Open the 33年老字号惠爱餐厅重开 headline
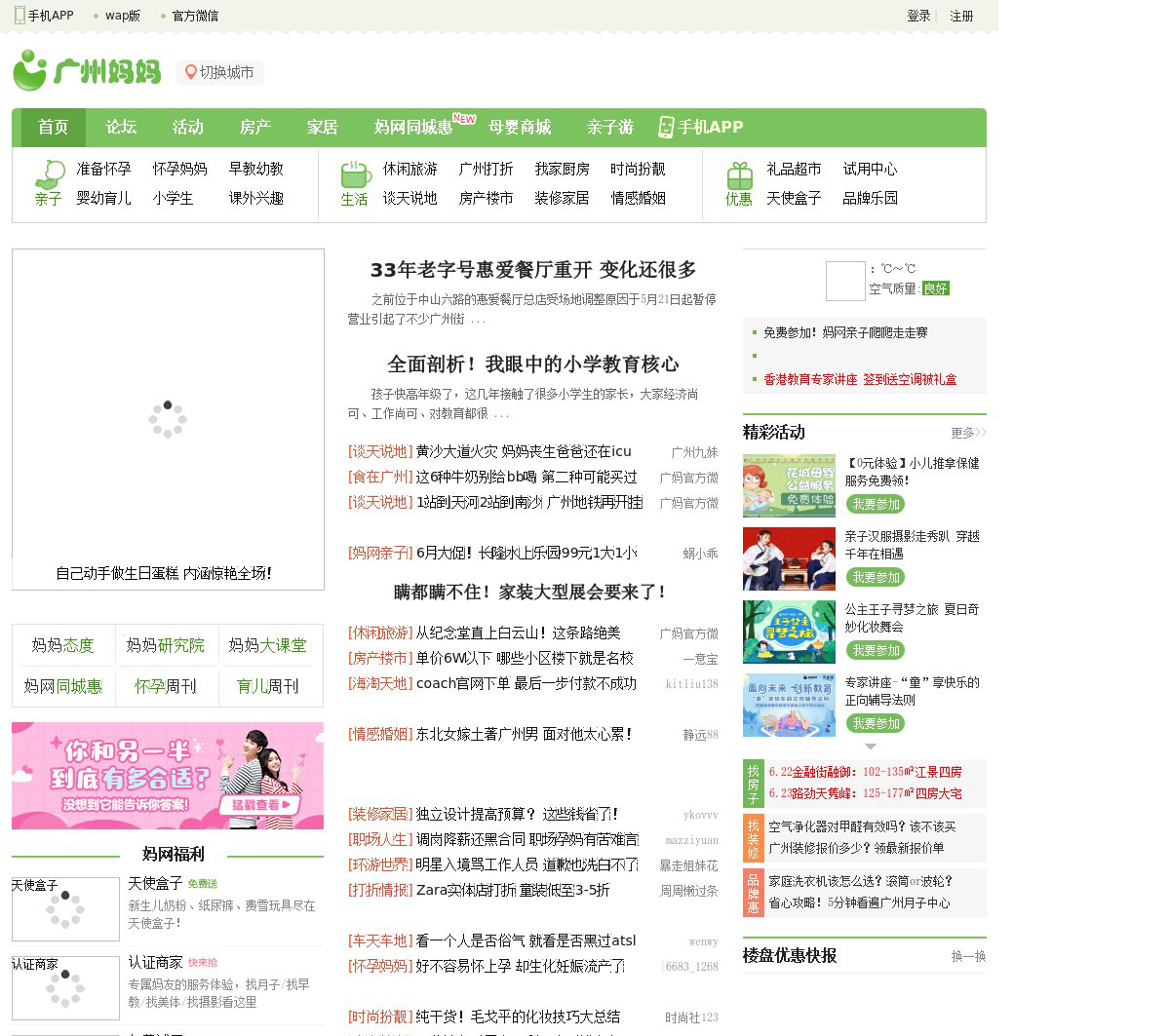This screenshot has width=1170, height=1036. click(533, 270)
